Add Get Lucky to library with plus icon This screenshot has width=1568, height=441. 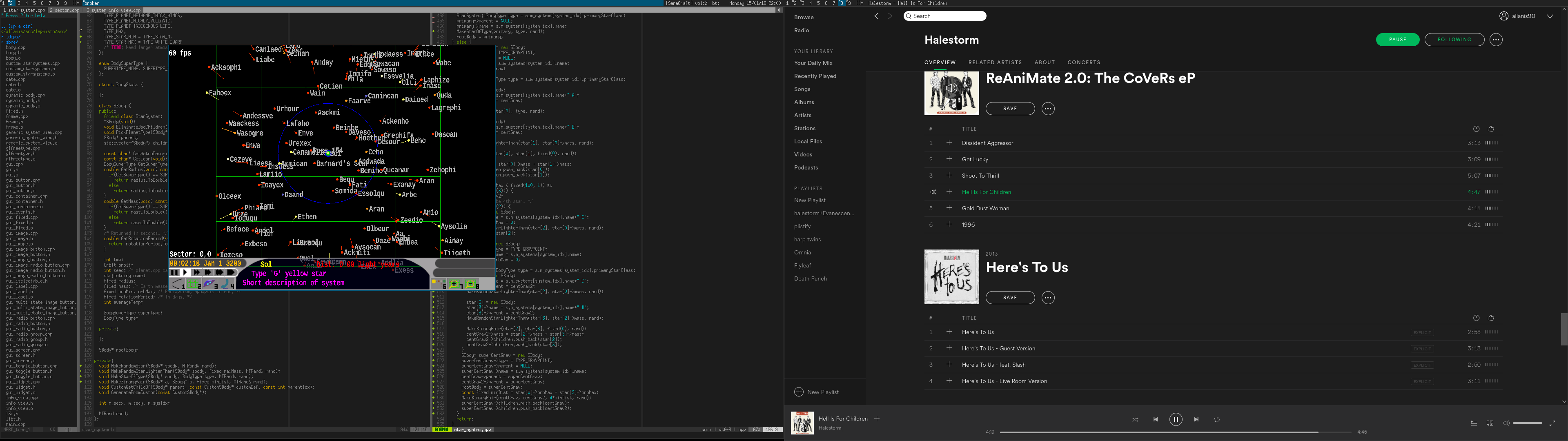click(x=948, y=159)
